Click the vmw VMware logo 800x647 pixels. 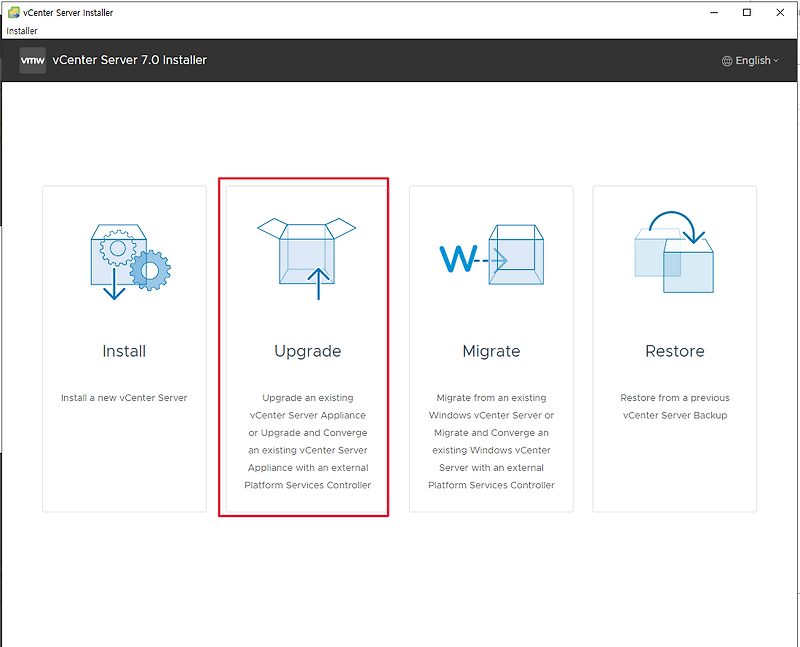tap(32, 60)
